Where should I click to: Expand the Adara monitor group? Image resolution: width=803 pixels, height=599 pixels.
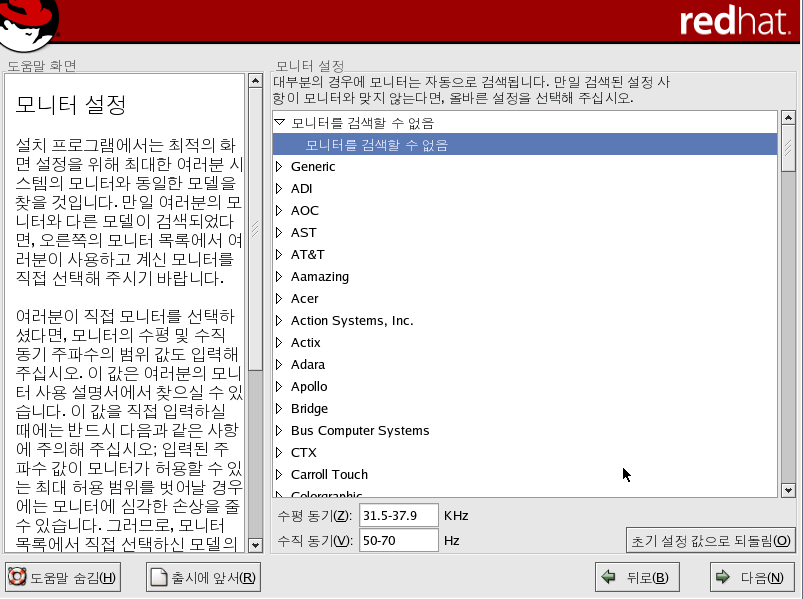point(279,365)
